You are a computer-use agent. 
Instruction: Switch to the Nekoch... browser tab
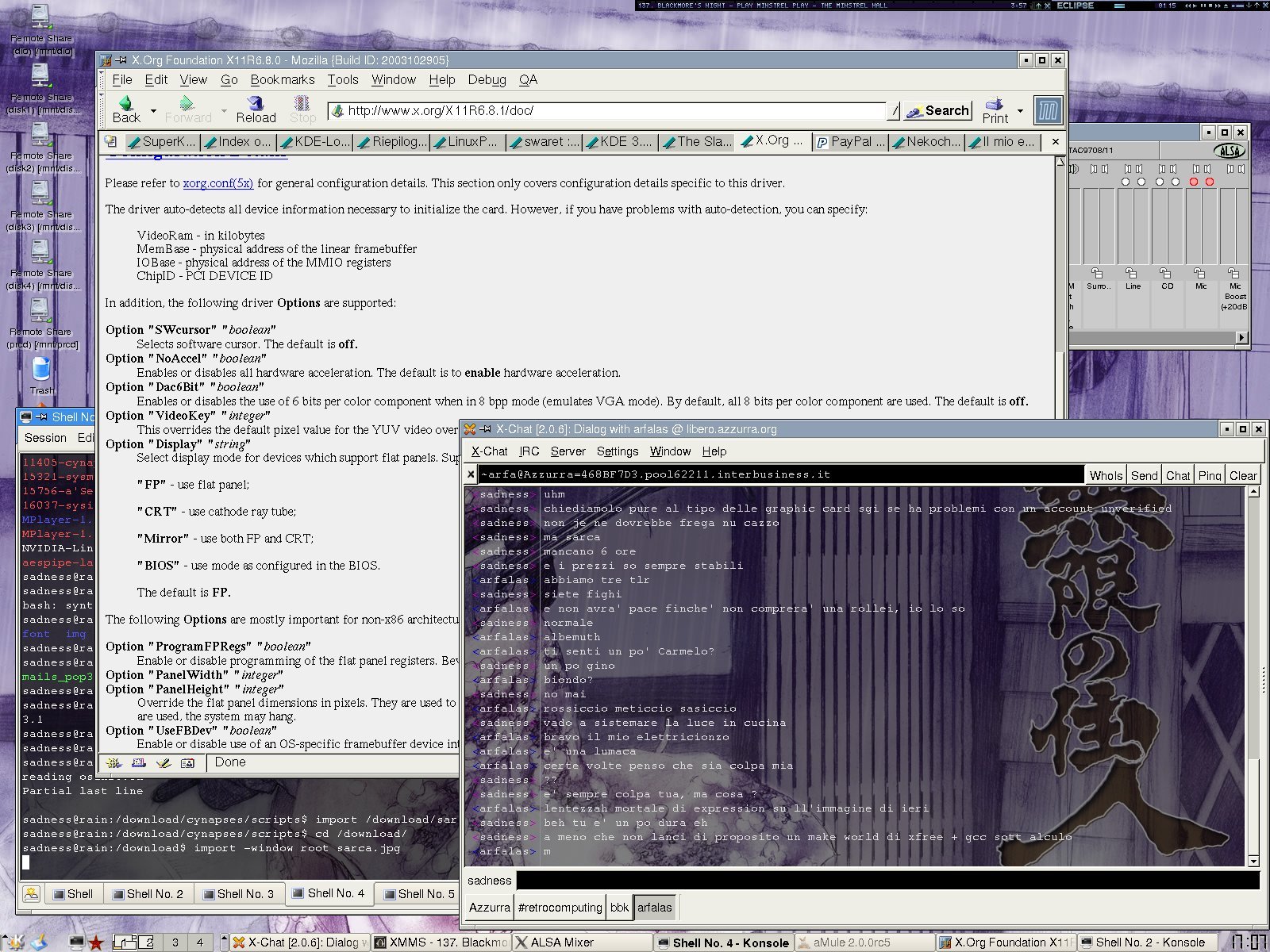pyautogui.click(x=926, y=142)
